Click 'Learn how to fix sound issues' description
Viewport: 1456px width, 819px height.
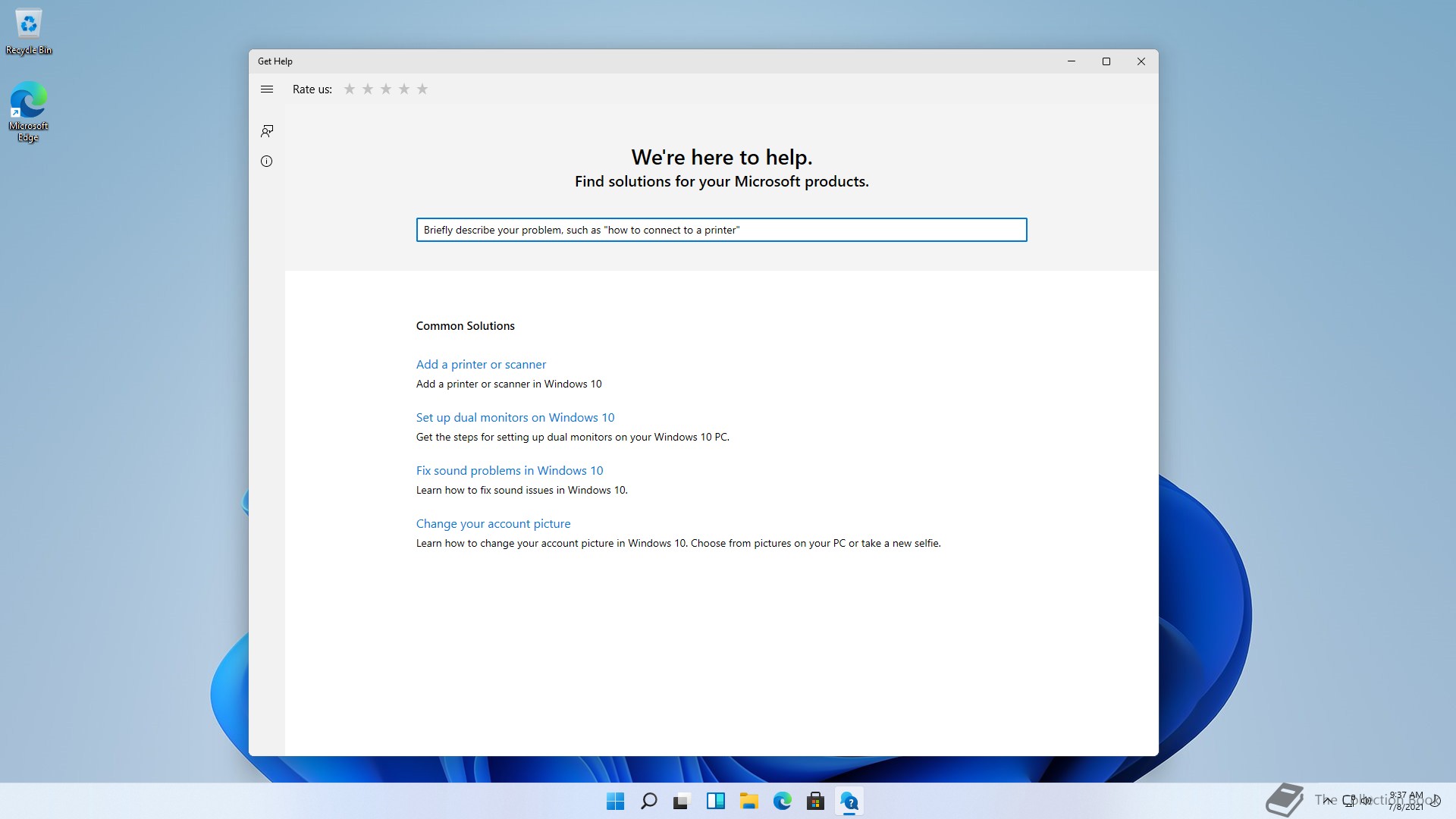(x=522, y=491)
